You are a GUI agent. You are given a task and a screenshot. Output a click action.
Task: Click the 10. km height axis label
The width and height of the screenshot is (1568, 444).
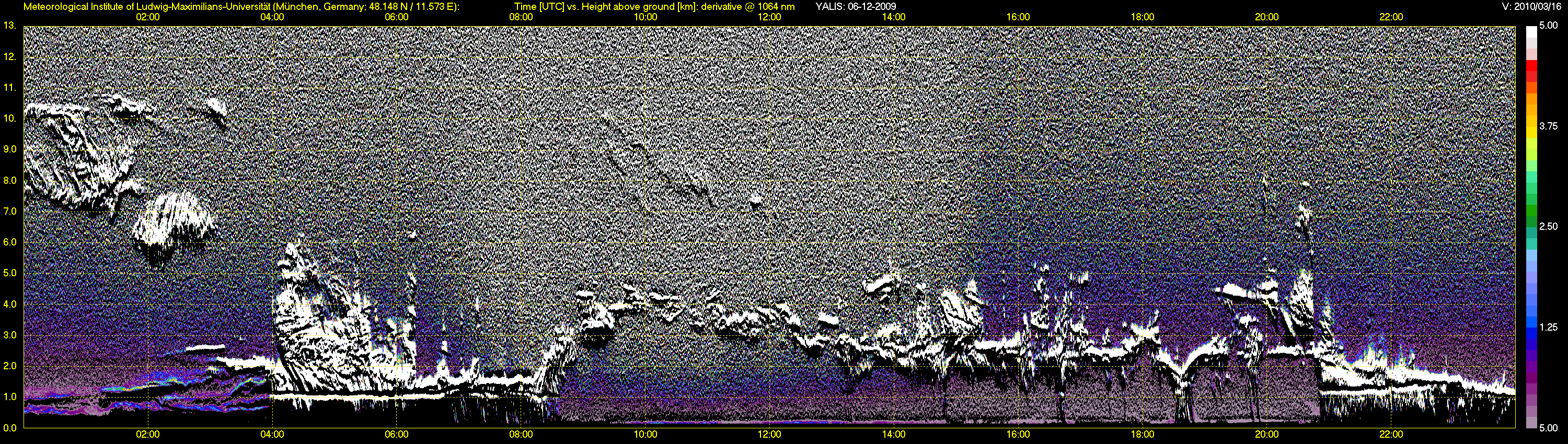[10, 119]
